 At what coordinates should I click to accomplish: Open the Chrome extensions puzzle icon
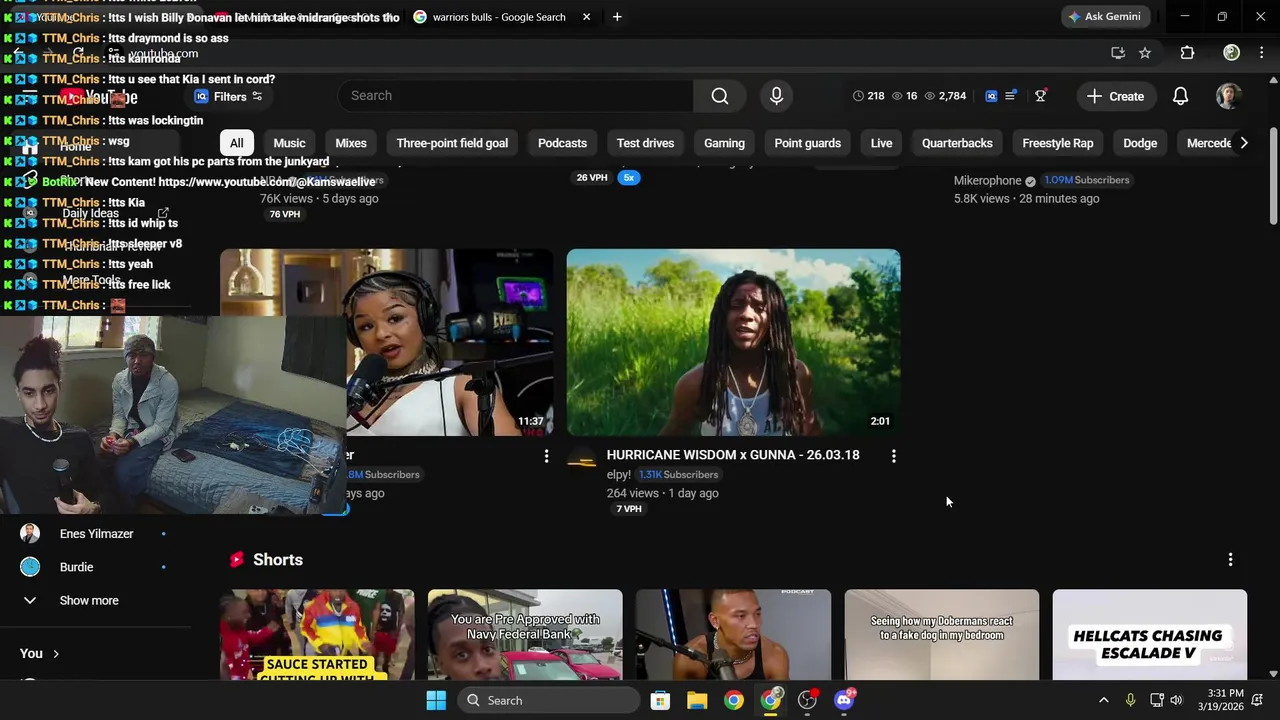(x=1187, y=53)
